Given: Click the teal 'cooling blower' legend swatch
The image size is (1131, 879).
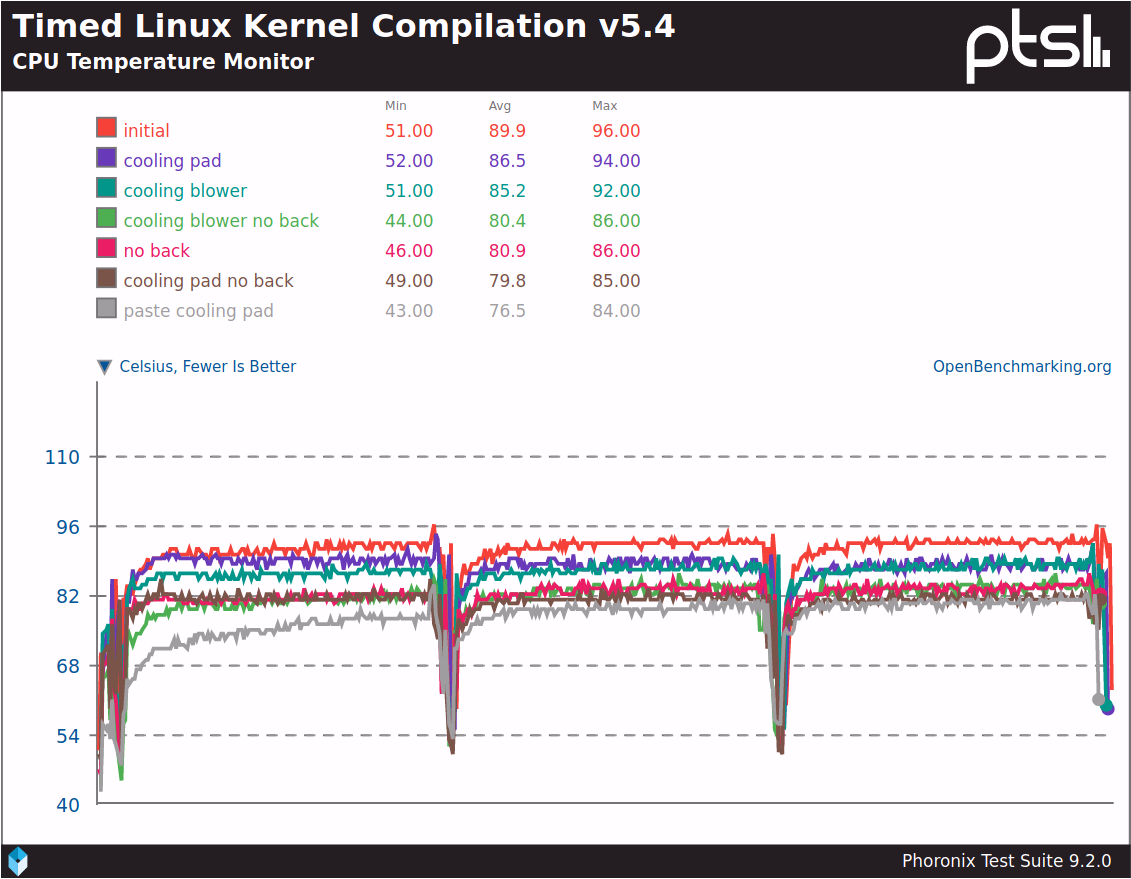Looking at the screenshot, I should [x=106, y=188].
